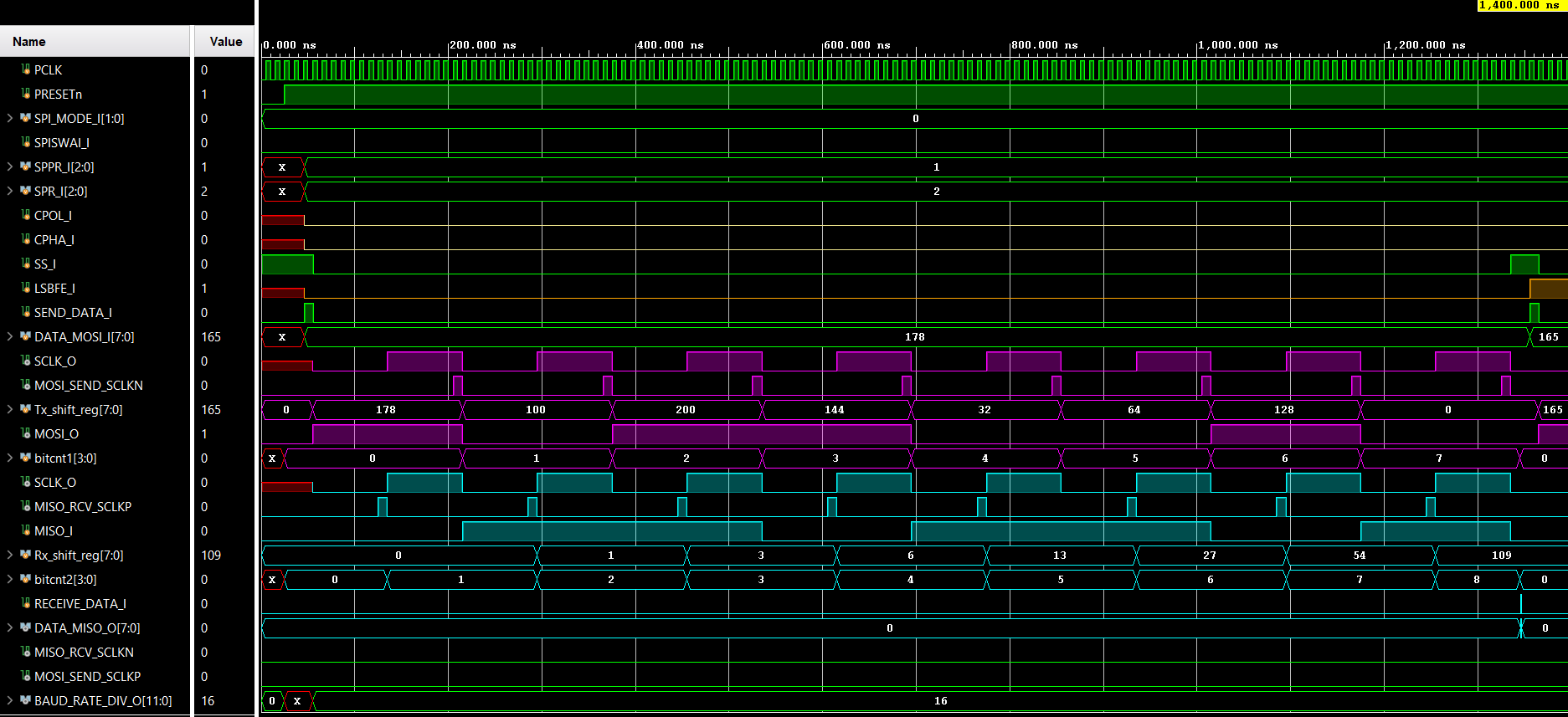The height and width of the screenshot is (717, 1568).
Task: Expand the bitcnt2[3:0] bus
Action: (x=10, y=580)
